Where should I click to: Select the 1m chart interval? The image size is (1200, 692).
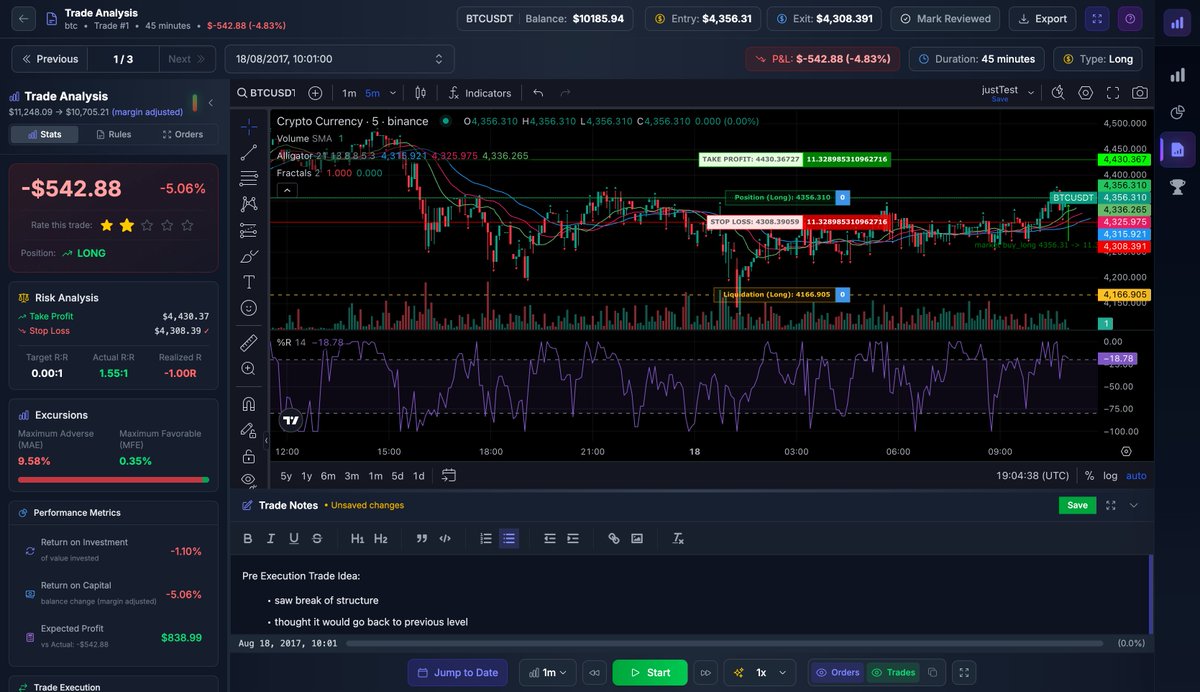tap(349, 93)
